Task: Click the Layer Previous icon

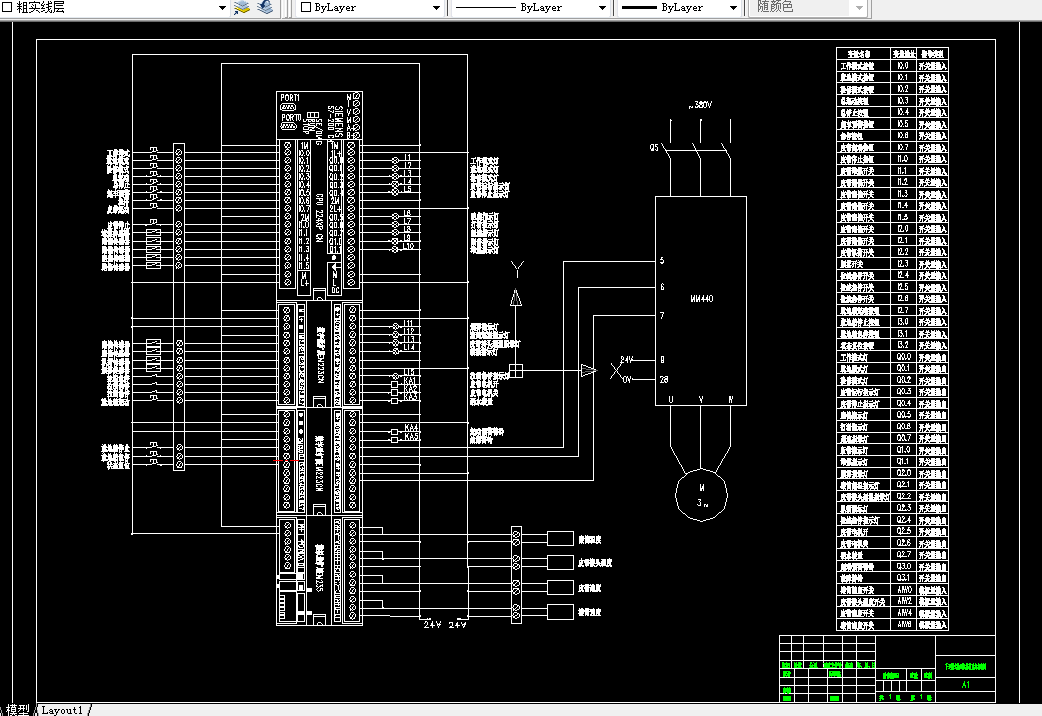Action: coord(264,8)
